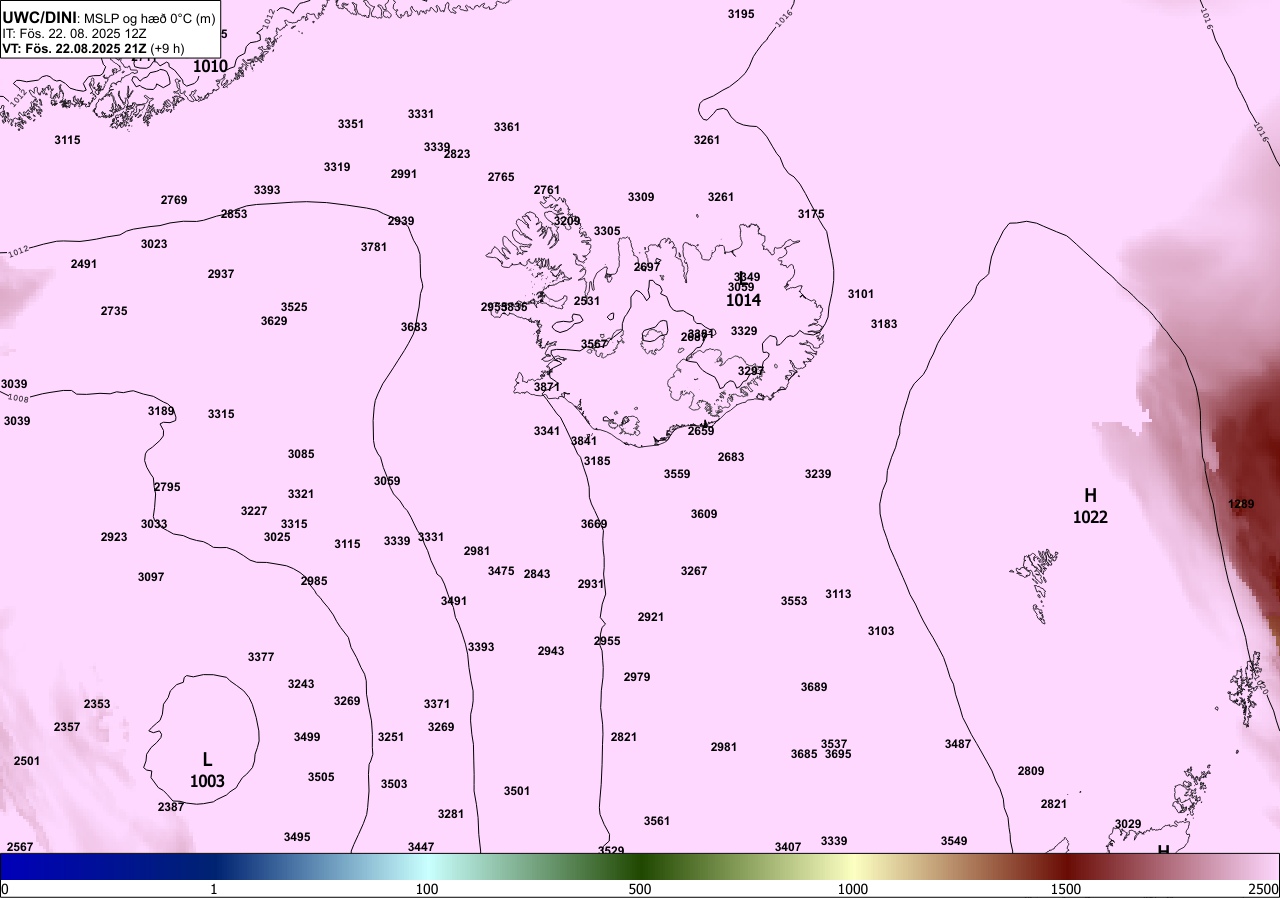Image resolution: width=1280 pixels, height=898 pixels.
Task: Click the height value 3689
Action: [814, 687]
